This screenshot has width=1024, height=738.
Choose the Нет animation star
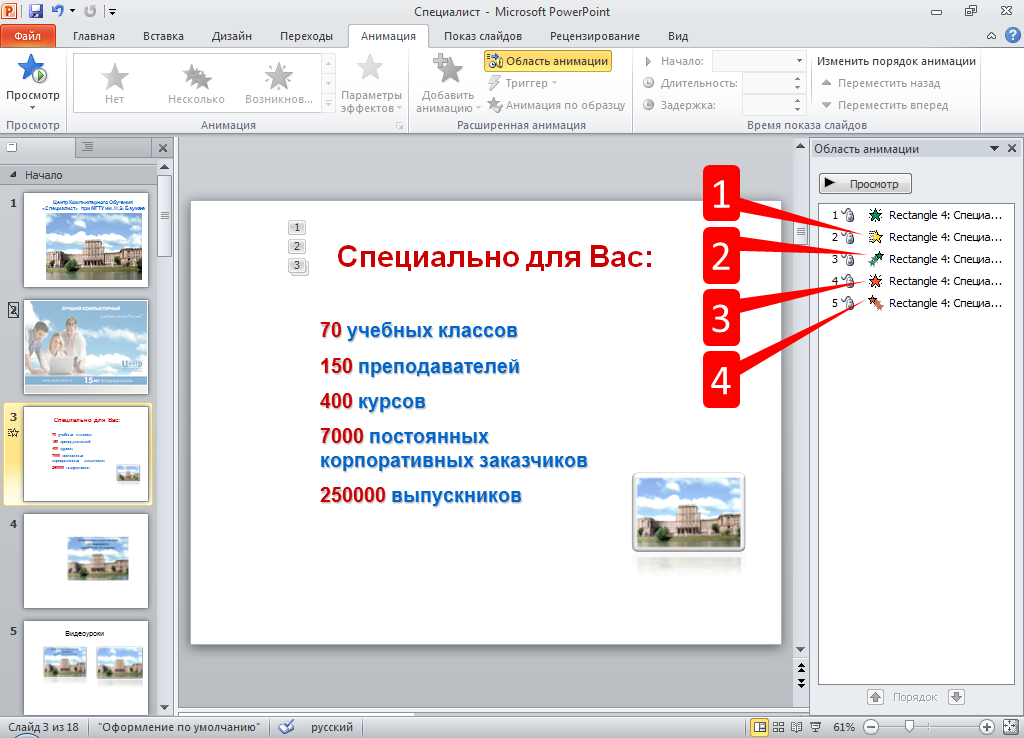(115, 82)
